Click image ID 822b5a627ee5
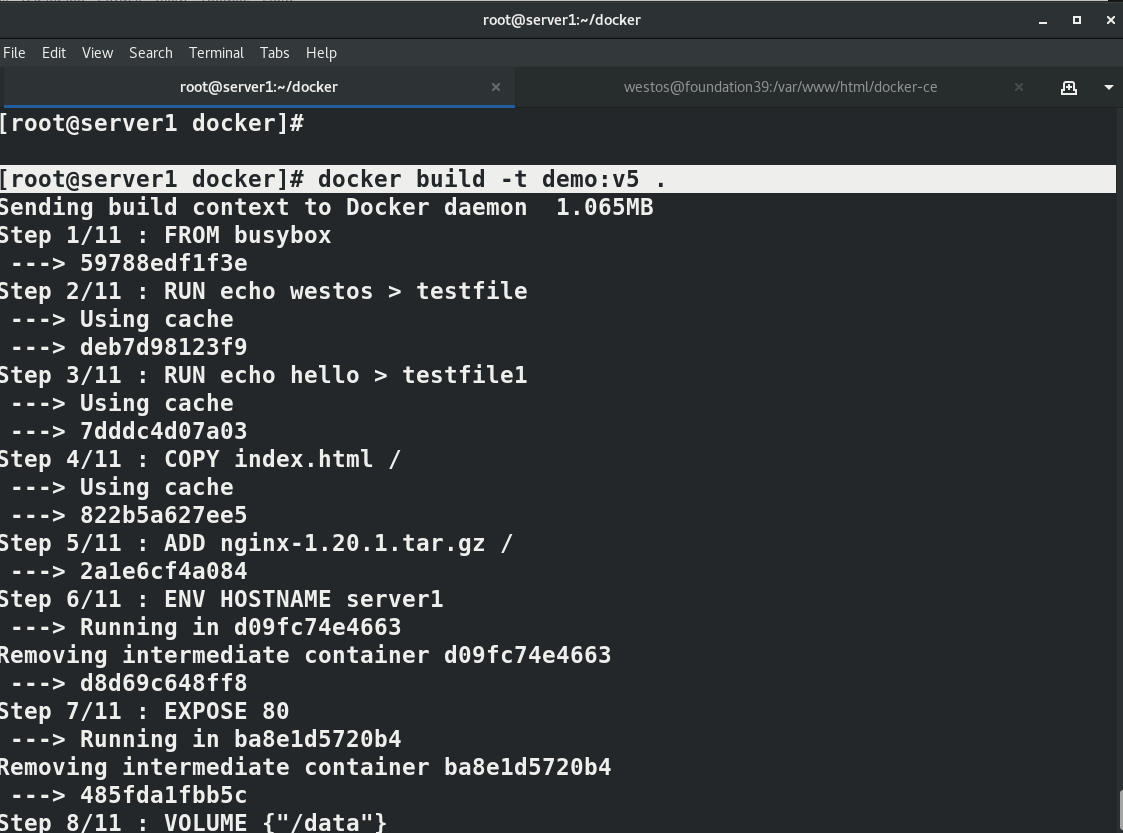The width and height of the screenshot is (1123, 833). point(163,514)
